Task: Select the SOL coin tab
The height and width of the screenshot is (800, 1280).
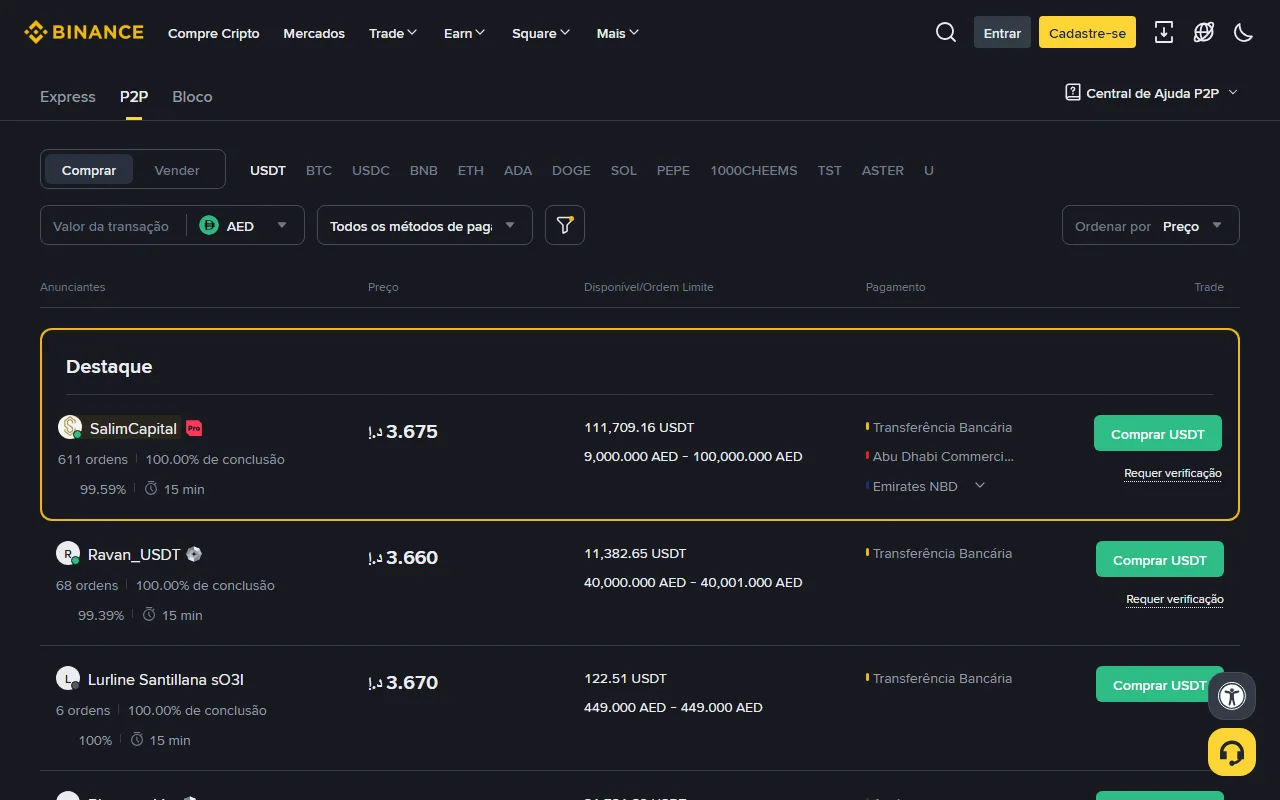Action: [x=624, y=170]
